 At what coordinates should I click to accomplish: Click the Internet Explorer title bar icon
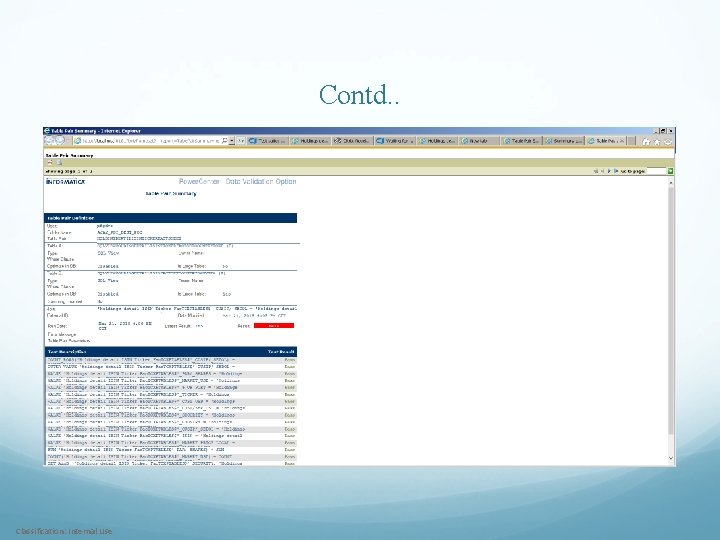(x=47, y=131)
